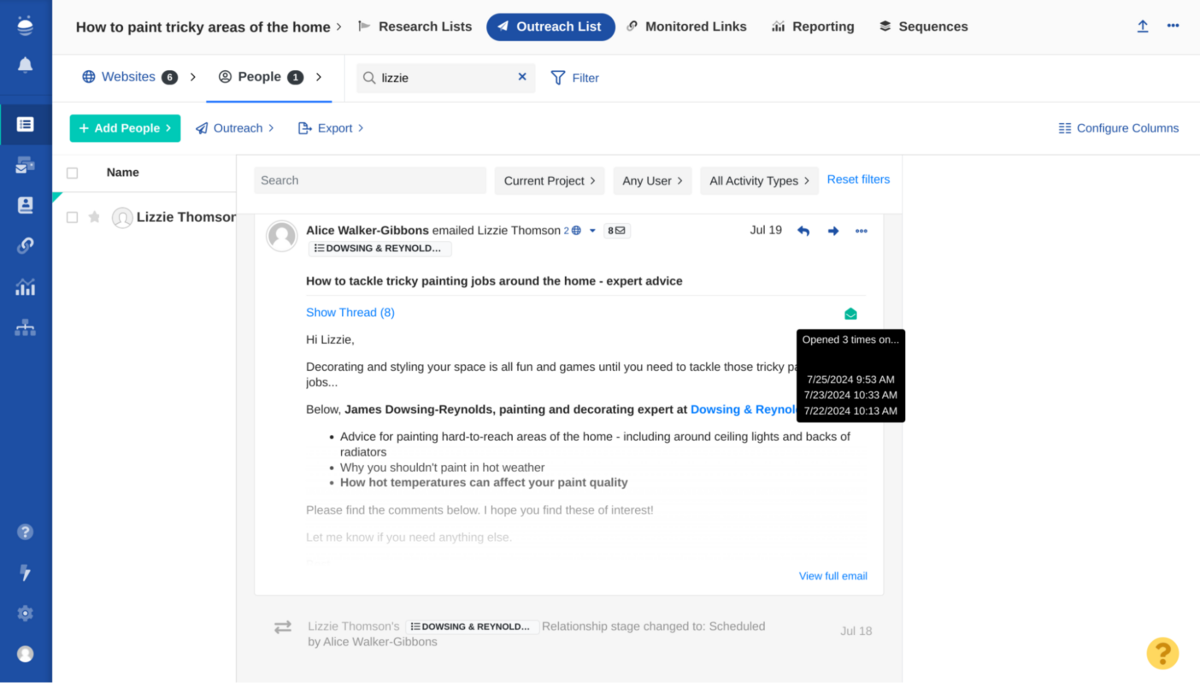
Task: Click the upload arrow icon in the top bar
Action: 1142,26
